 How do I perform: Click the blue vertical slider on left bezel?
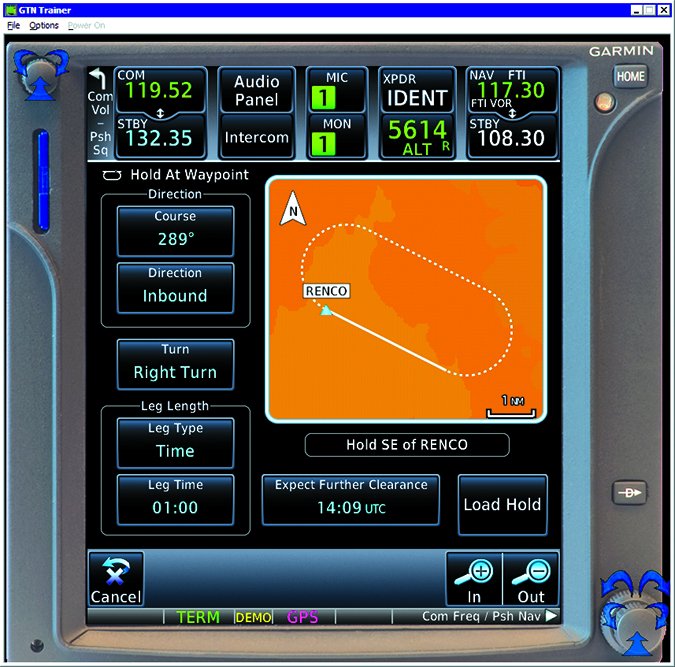42,180
